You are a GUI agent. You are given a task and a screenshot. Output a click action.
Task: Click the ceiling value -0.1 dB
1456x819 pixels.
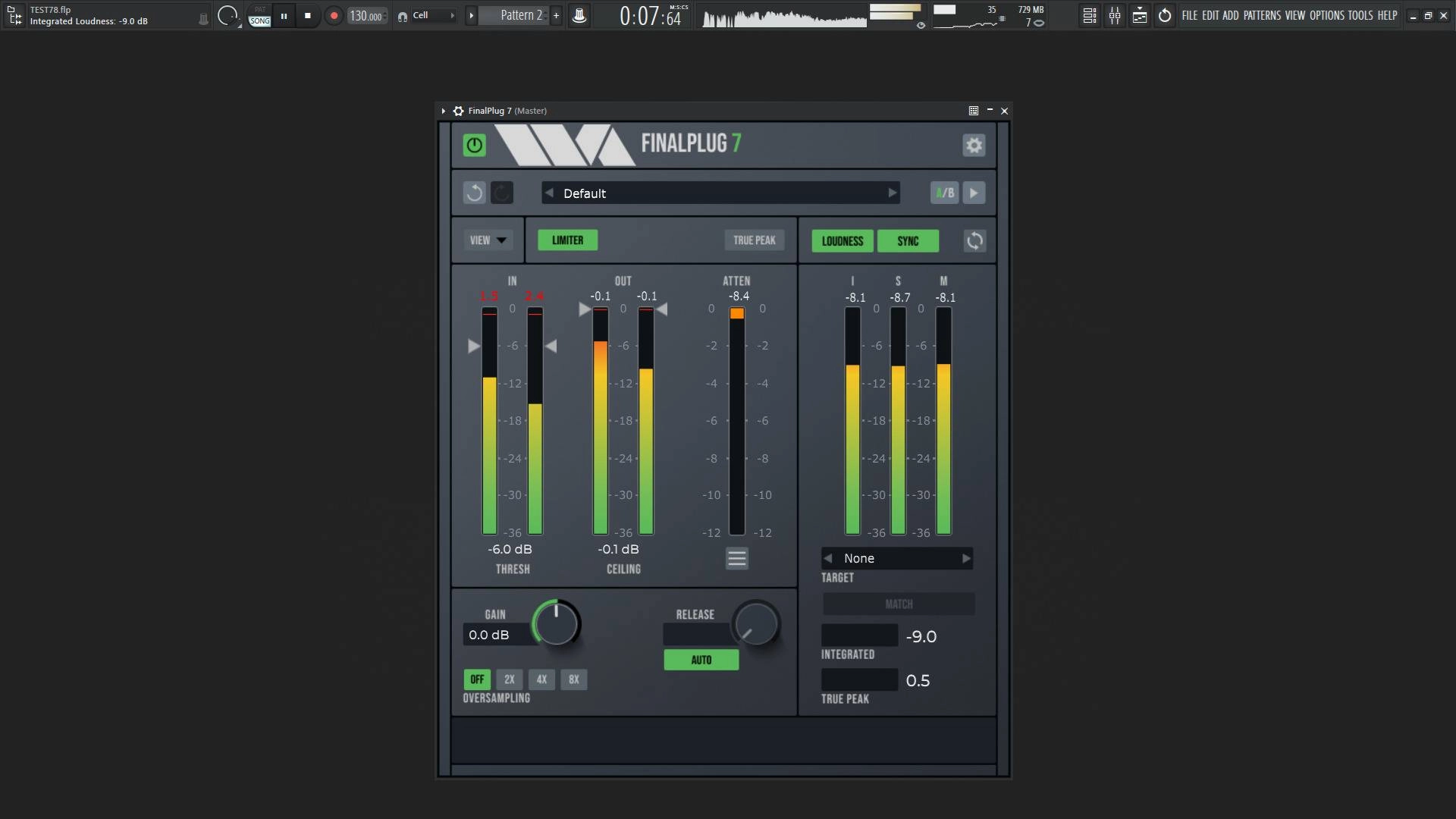pos(618,549)
